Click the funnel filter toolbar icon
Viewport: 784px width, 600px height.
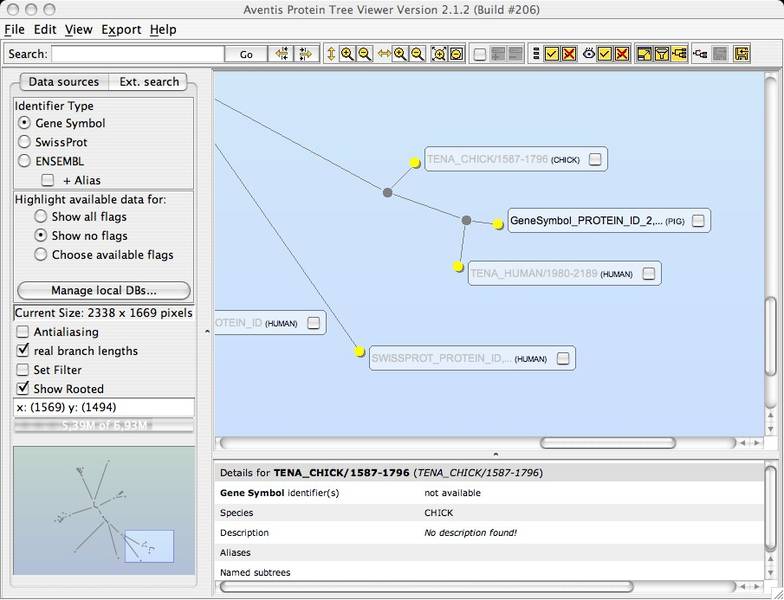tap(662, 54)
